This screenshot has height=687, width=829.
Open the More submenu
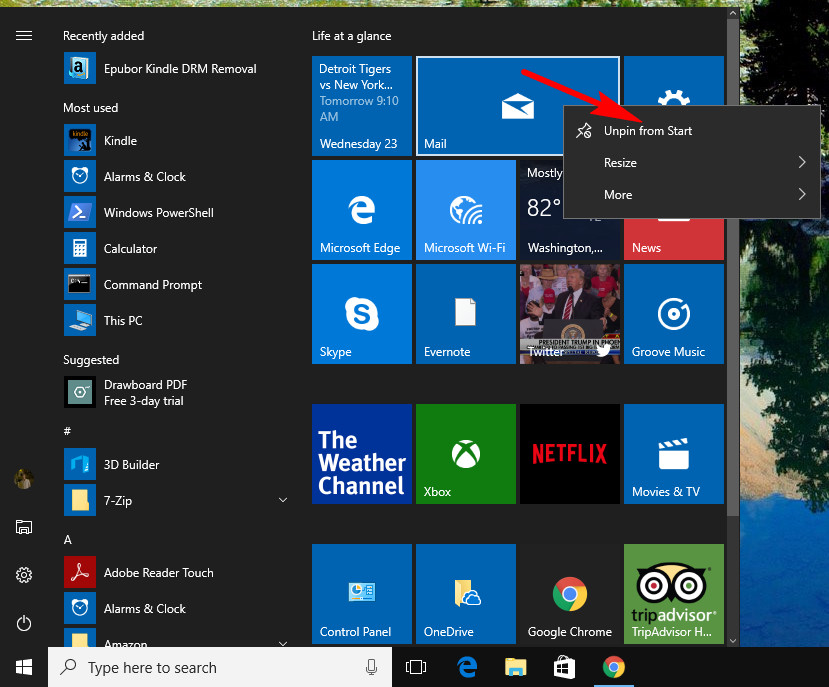pyautogui.click(x=617, y=194)
